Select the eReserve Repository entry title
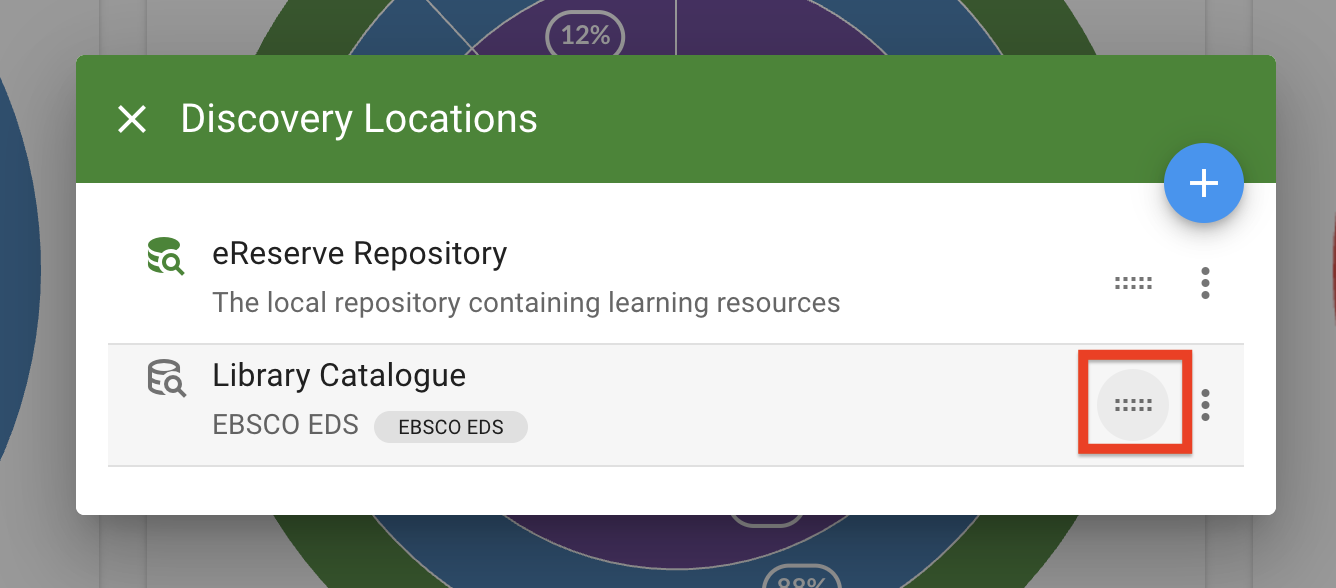 (359, 254)
